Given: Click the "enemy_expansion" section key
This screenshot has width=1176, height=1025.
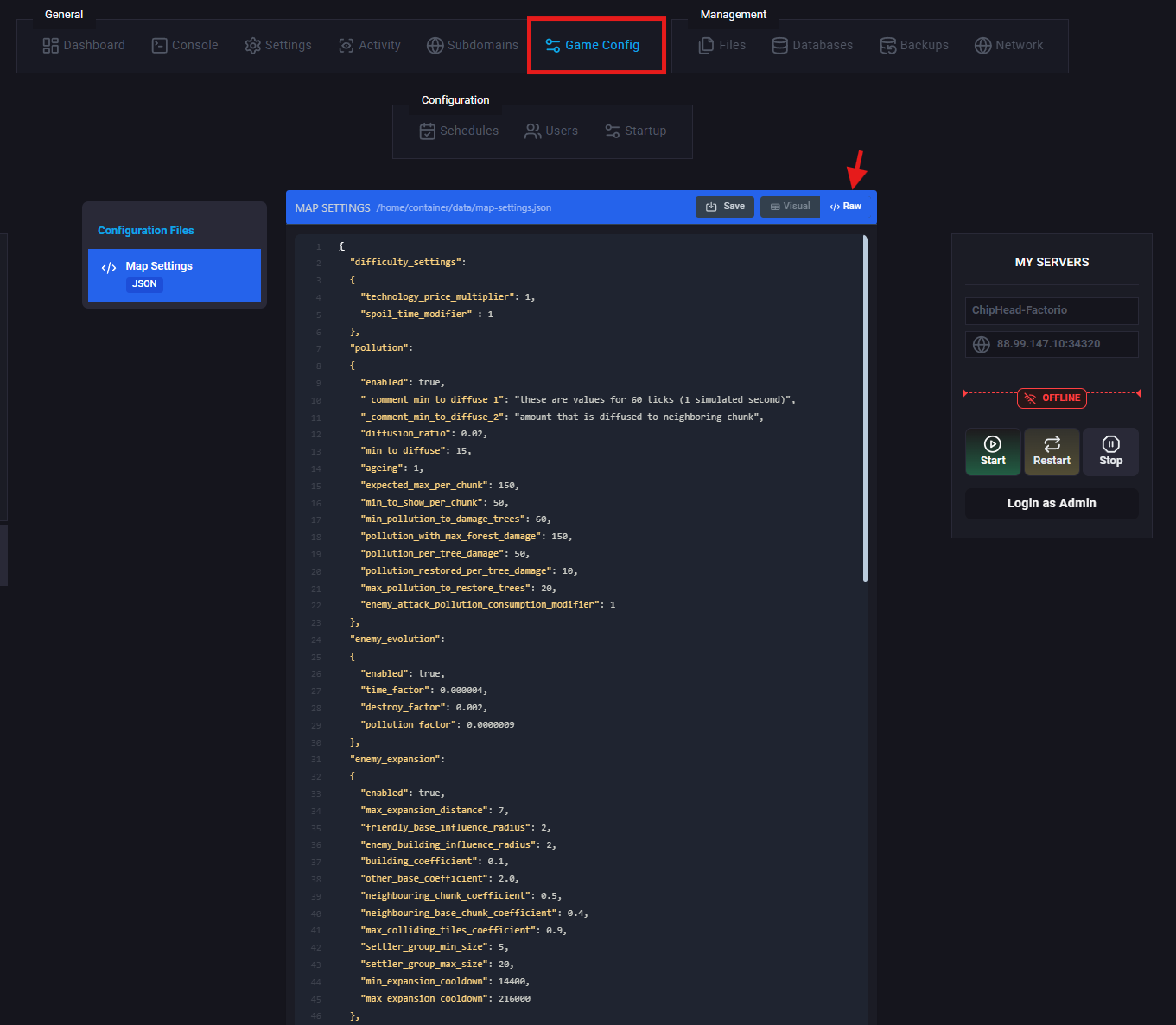Looking at the screenshot, I should 397,760.
